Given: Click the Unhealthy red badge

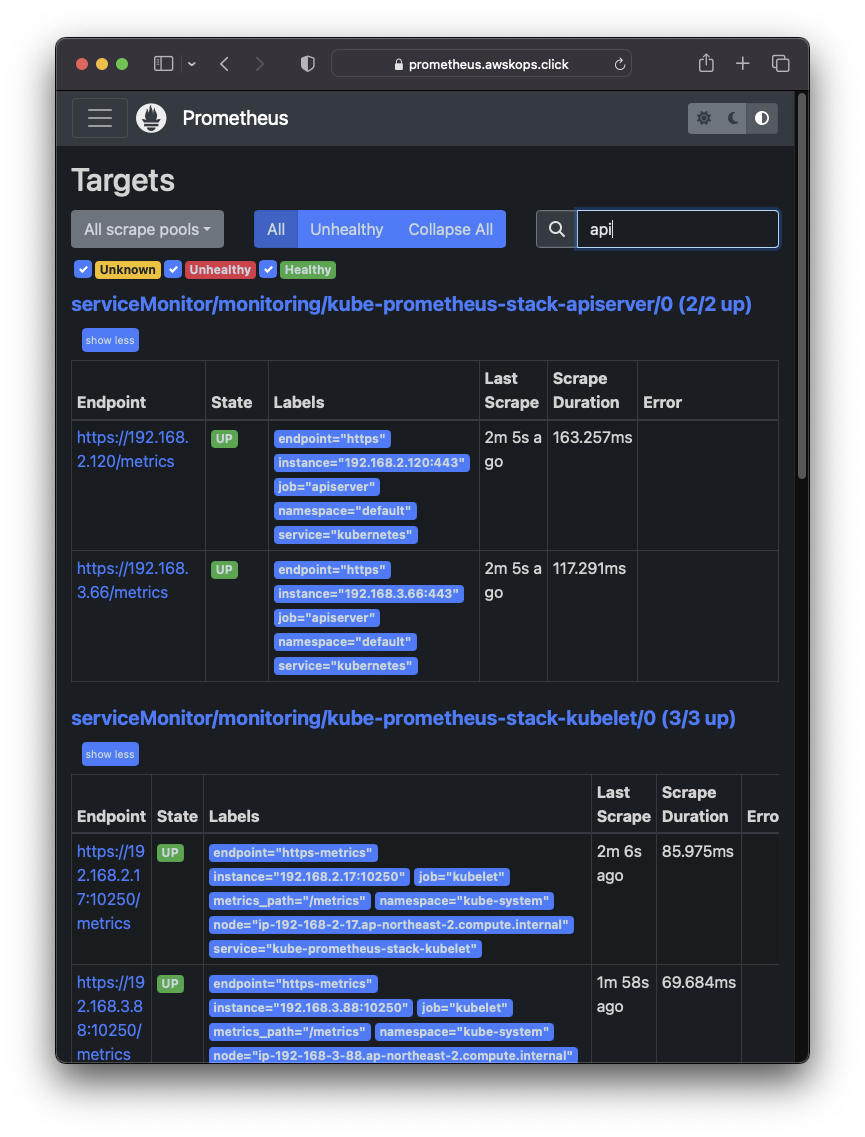Looking at the screenshot, I should pyautogui.click(x=220, y=270).
